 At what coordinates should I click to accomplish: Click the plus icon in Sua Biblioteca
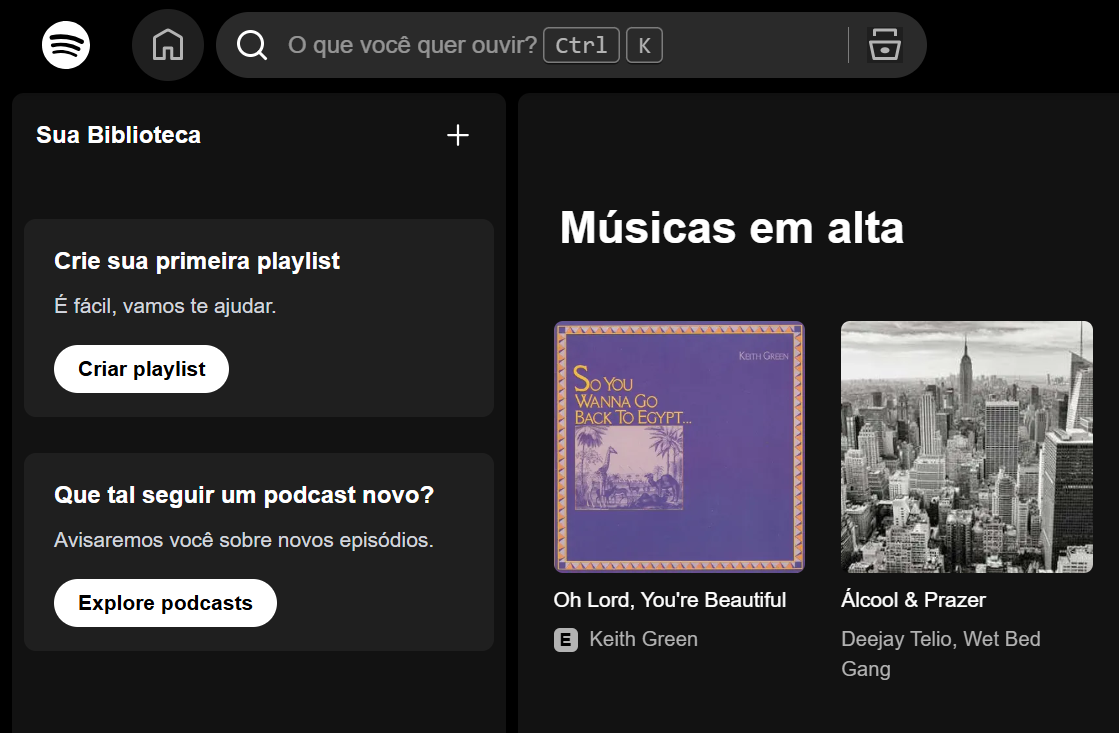point(457,135)
